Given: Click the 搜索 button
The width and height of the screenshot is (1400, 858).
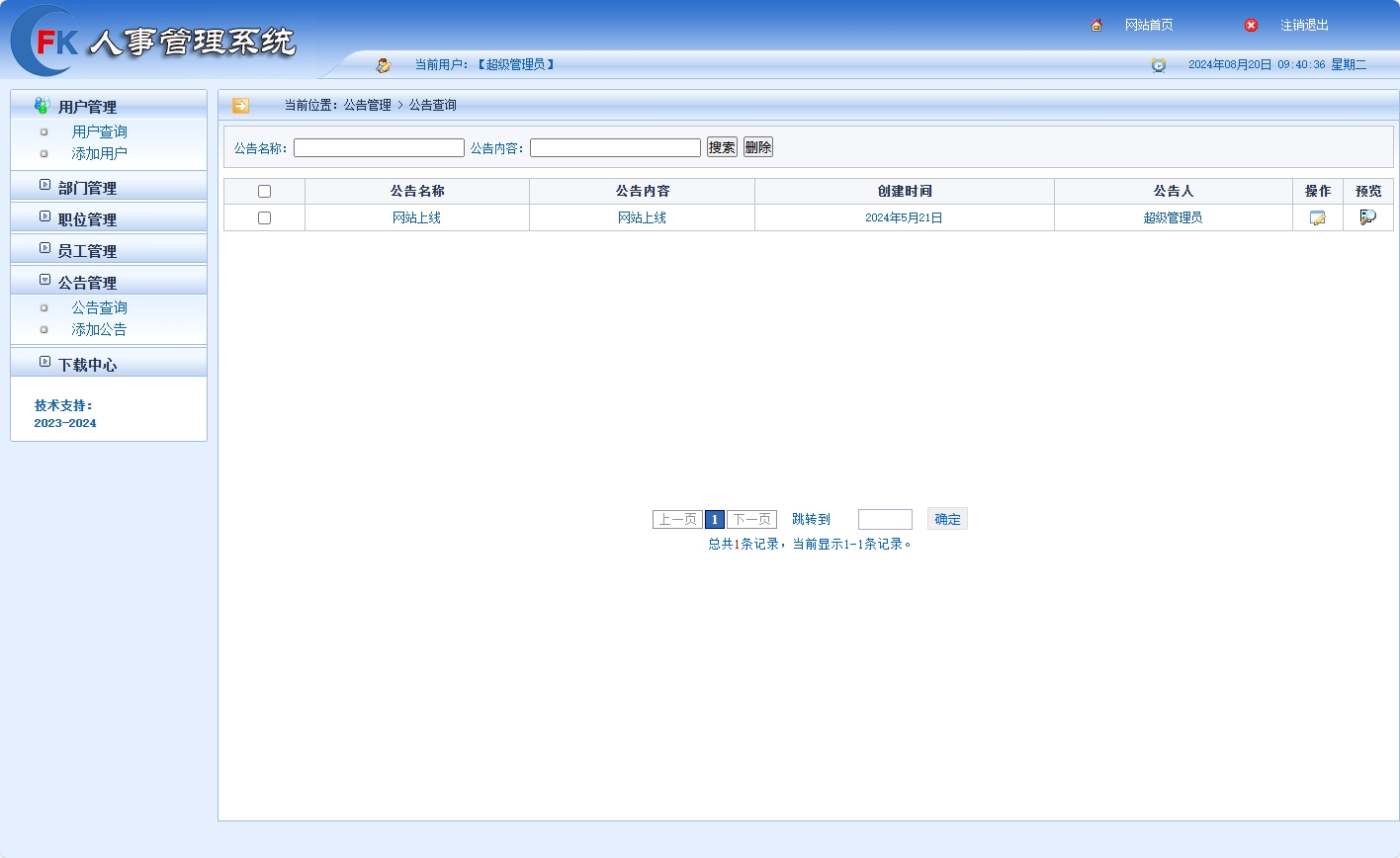Looking at the screenshot, I should [x=721, y=146].
